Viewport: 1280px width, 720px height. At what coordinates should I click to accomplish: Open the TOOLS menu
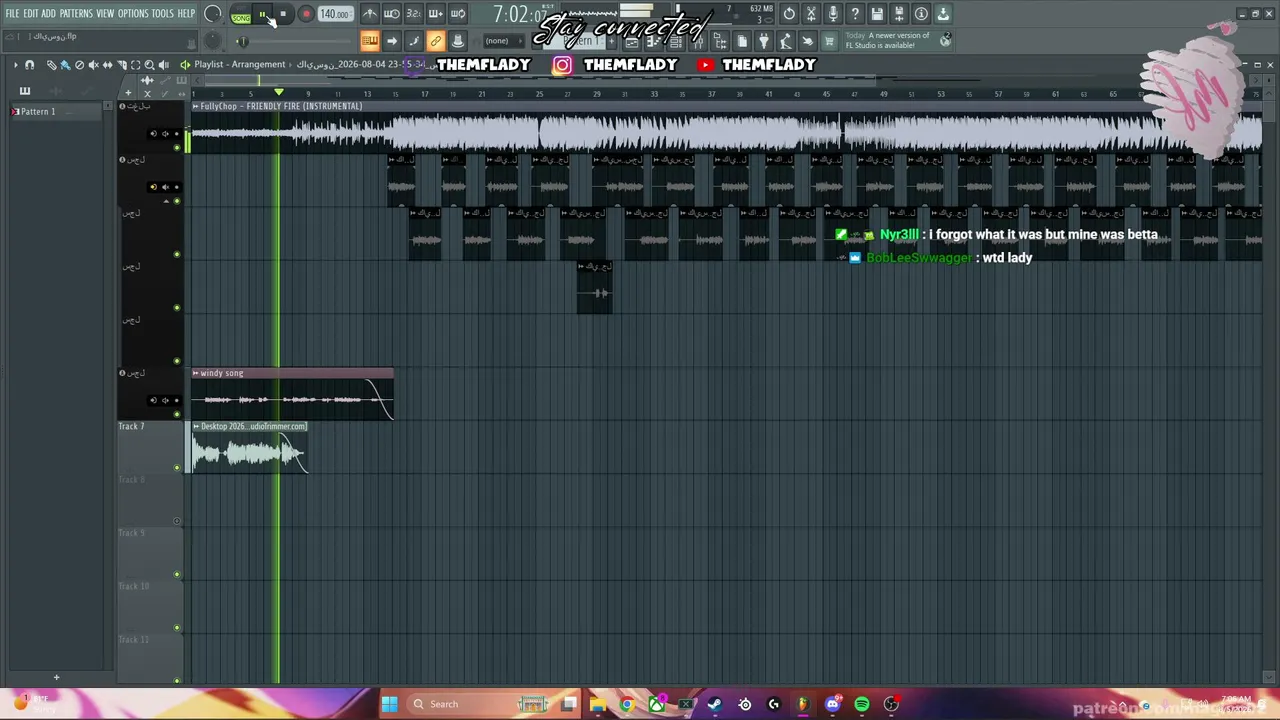[x=162, y=14]
